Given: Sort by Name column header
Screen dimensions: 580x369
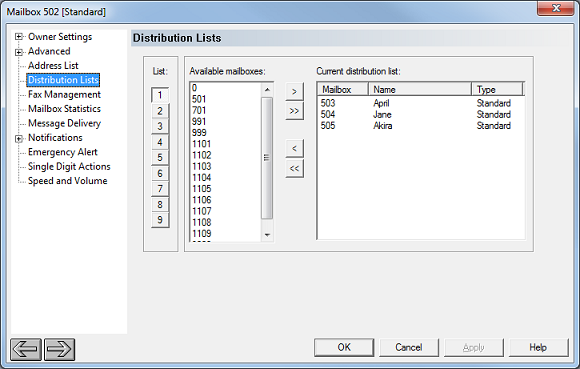Looking at the screenshot, I should tap(420, 89).
